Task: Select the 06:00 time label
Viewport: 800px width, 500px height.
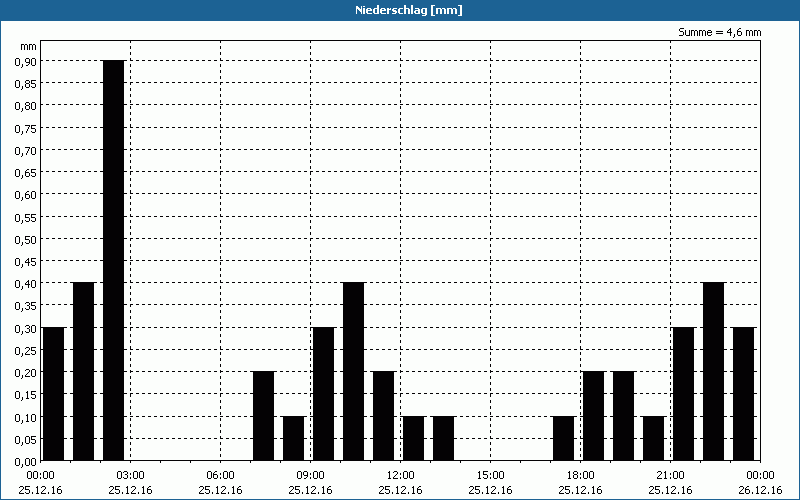Action: (220, 476)
